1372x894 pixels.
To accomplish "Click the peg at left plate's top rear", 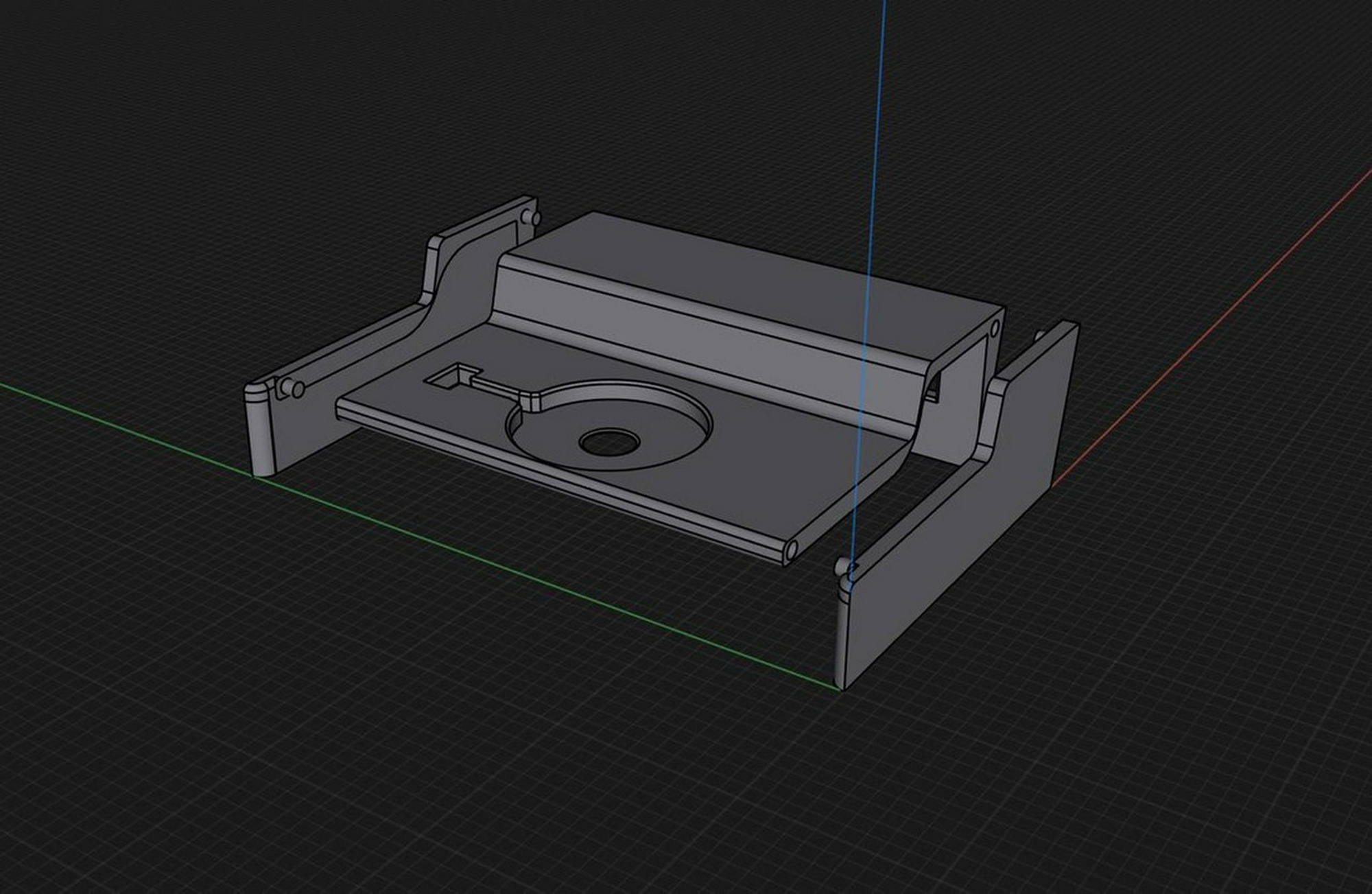I will 531,217.
